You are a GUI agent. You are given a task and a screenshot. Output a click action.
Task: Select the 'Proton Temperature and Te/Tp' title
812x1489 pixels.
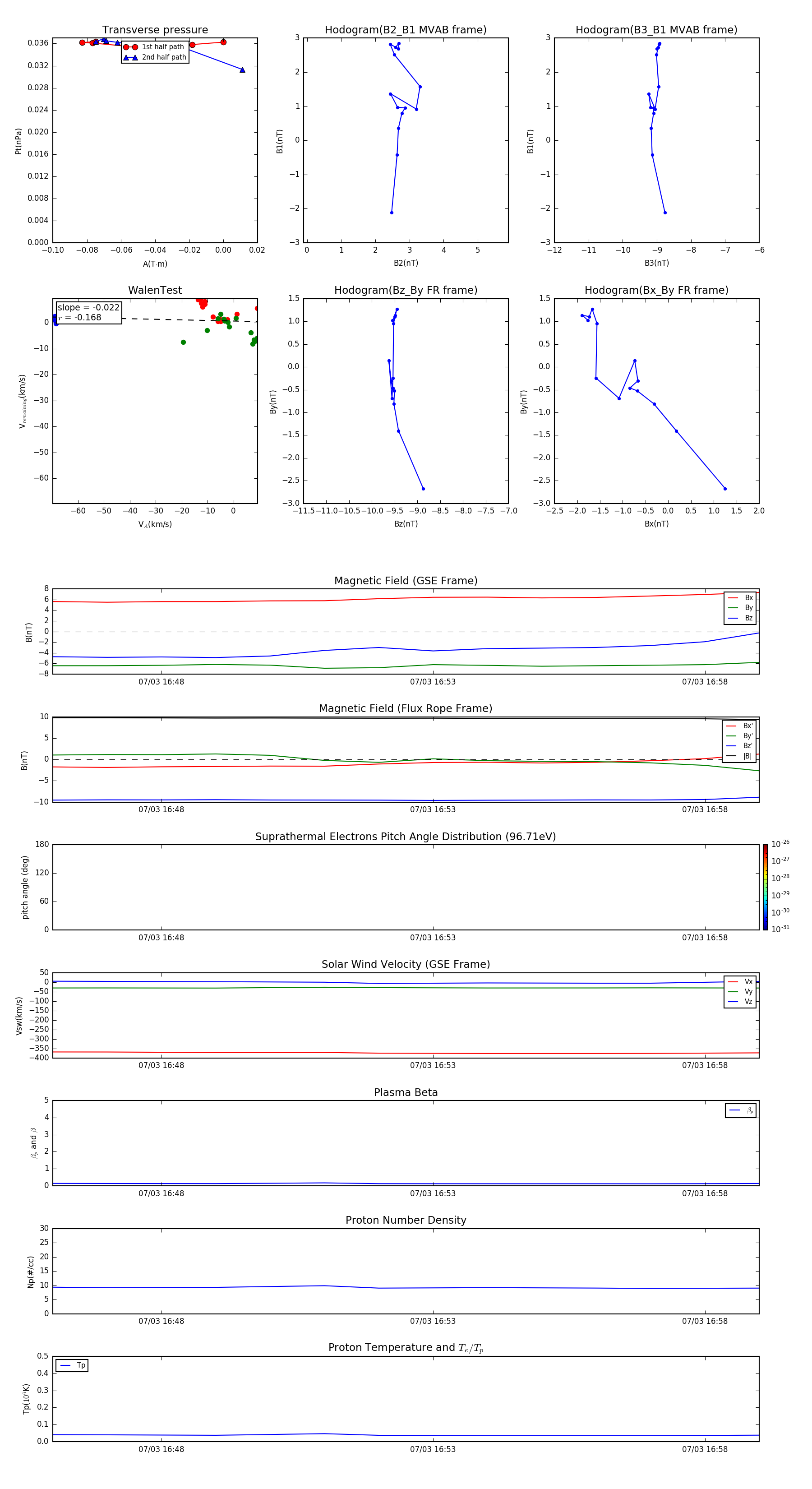(406, 1348)
